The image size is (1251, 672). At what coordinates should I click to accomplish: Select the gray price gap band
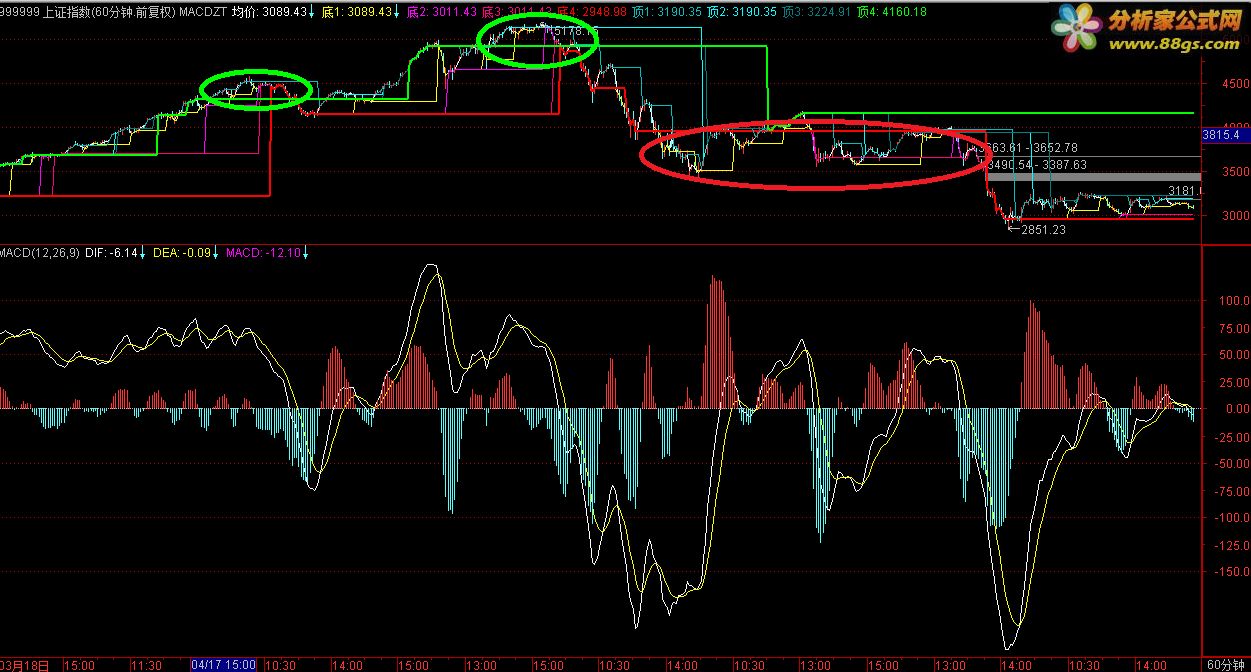click(1092, 178)
